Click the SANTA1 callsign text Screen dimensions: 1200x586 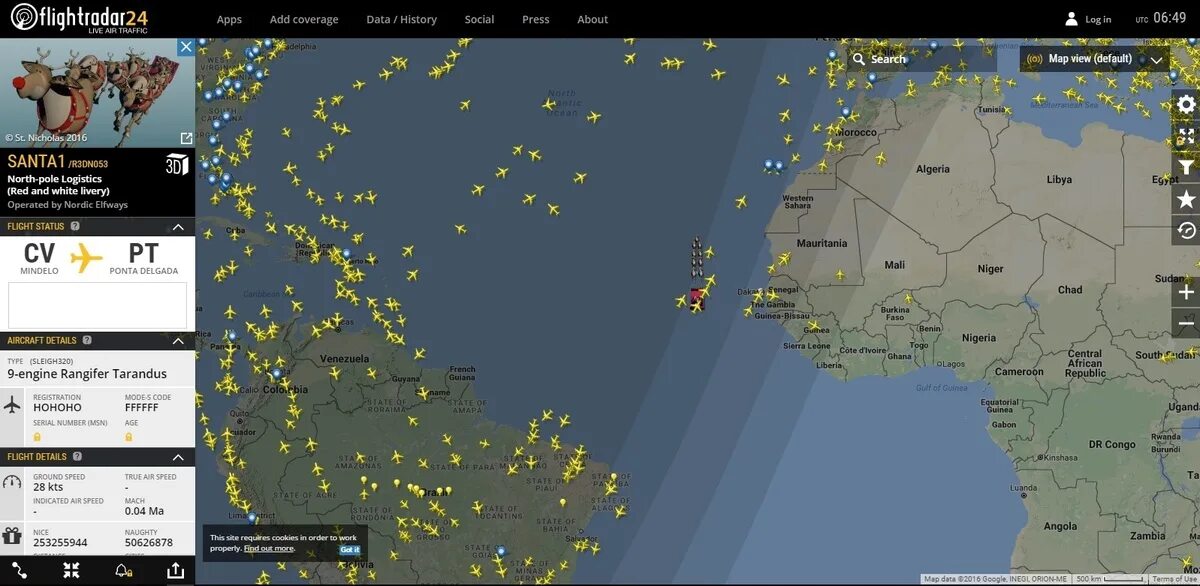click(36, 161)
